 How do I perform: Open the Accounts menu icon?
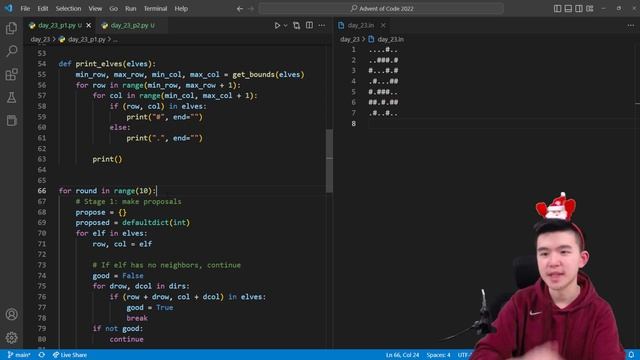click(11, 315)
